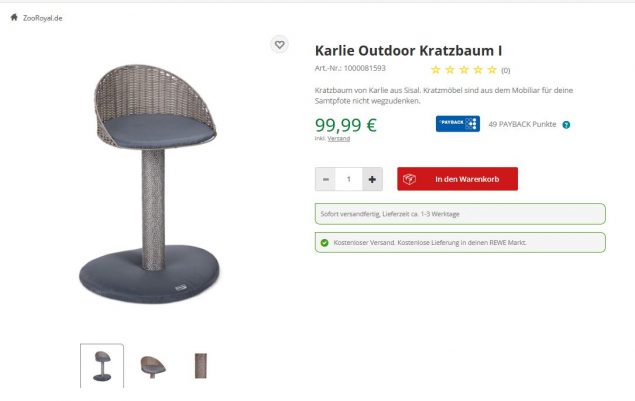Click the home icon in breadcrumb
The height and width of the screenshot is (401, 635).
(14, 17)
